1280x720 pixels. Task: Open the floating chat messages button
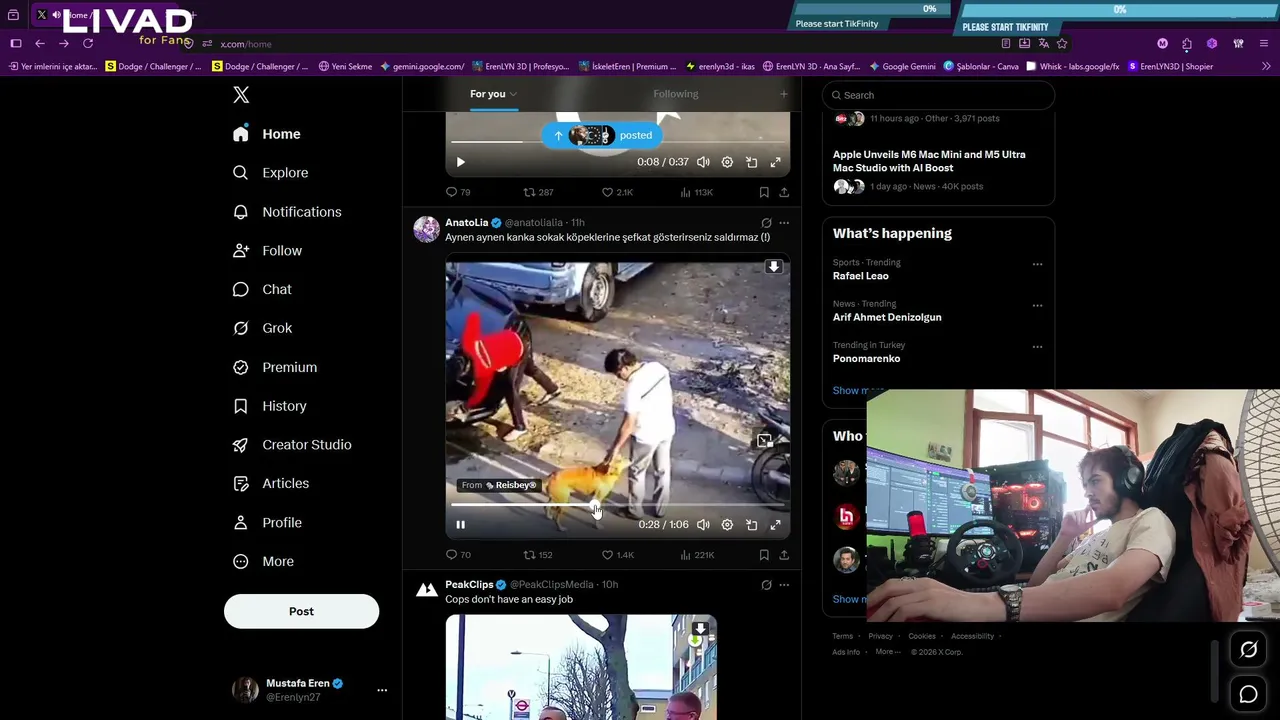coord(1249,694)
